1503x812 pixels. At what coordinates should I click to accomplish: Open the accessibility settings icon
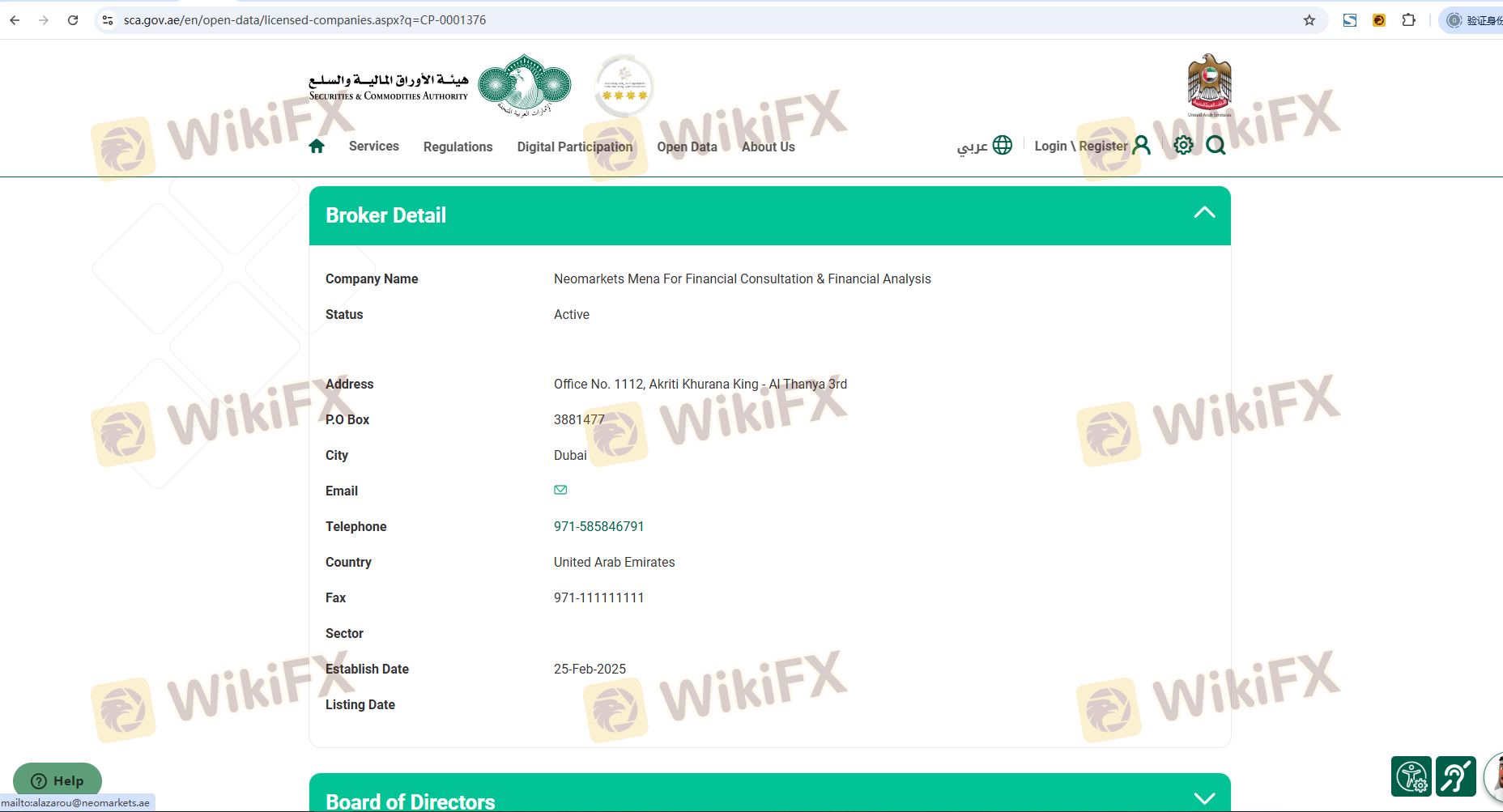click(1411, 776)
